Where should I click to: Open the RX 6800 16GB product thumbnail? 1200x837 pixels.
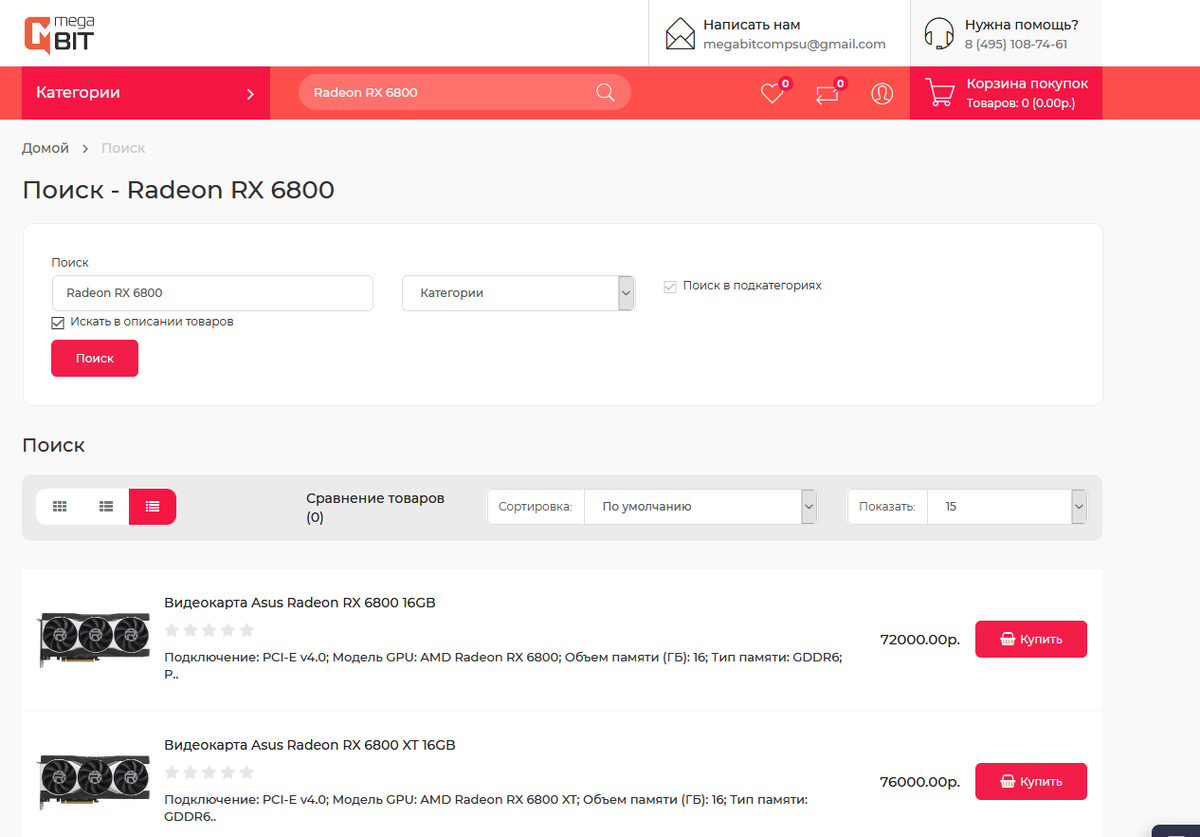94,638
